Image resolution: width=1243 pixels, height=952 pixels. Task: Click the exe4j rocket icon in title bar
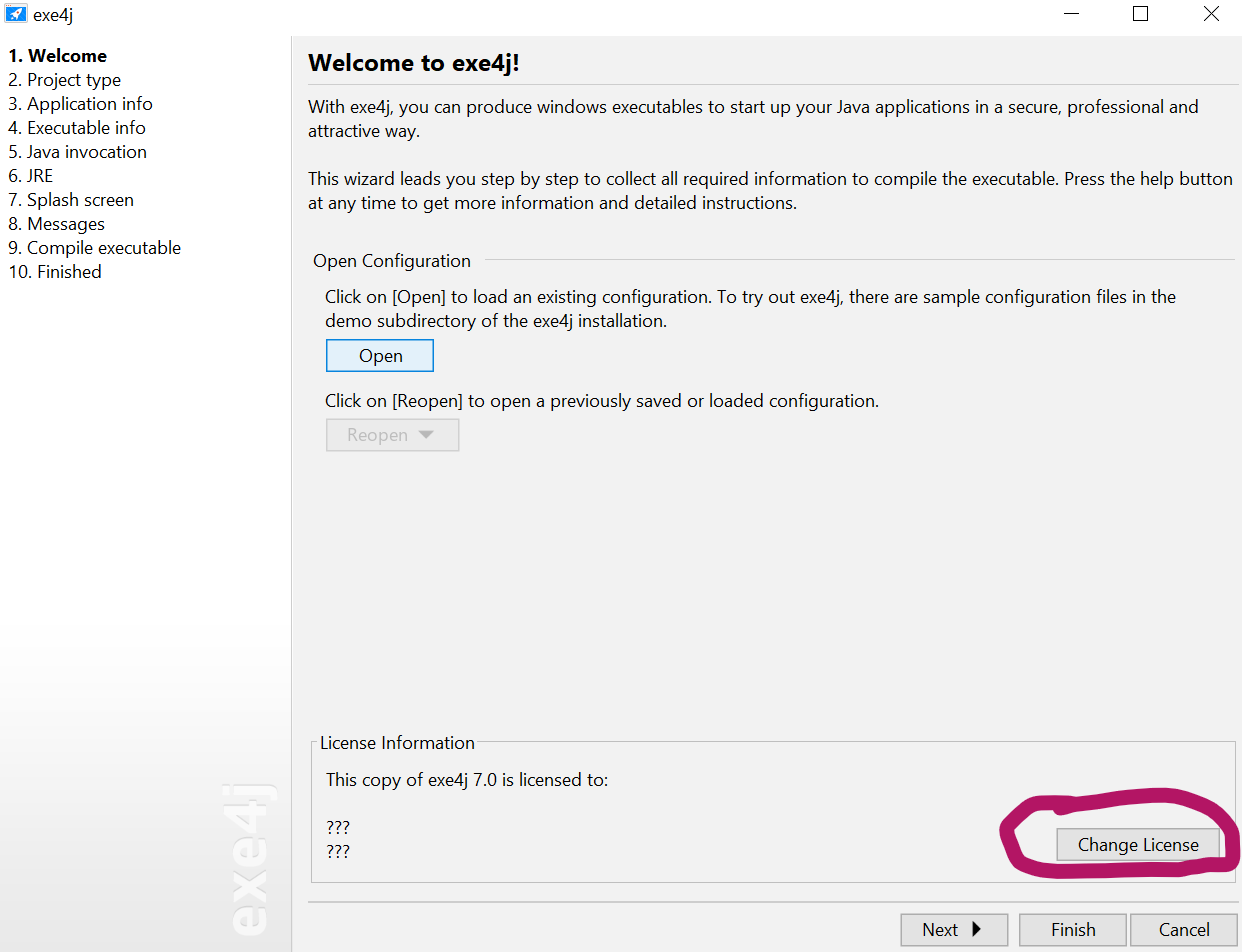pos(16,15)
